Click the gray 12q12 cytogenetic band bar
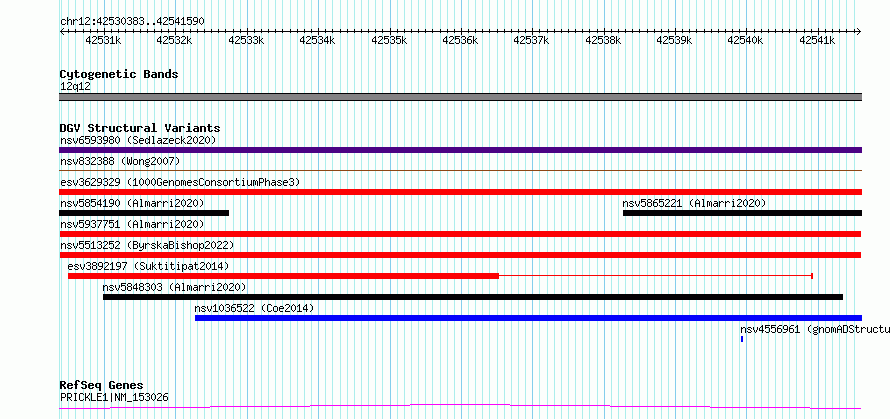The image size is (890, 419). tap(460, 97)
